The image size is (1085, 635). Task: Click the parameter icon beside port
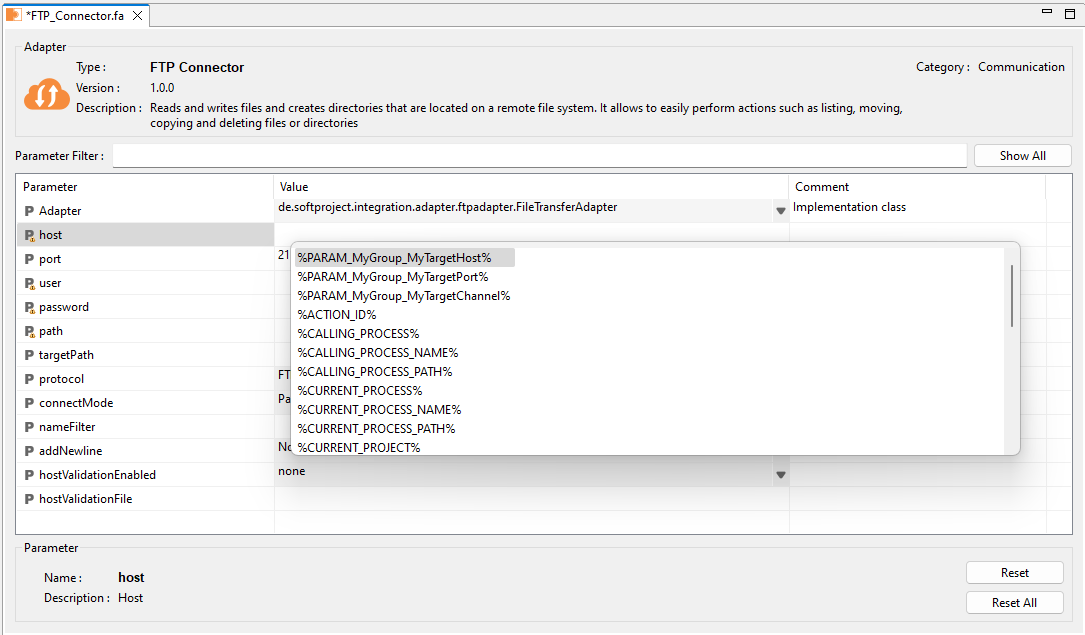[x=30, y=258]
